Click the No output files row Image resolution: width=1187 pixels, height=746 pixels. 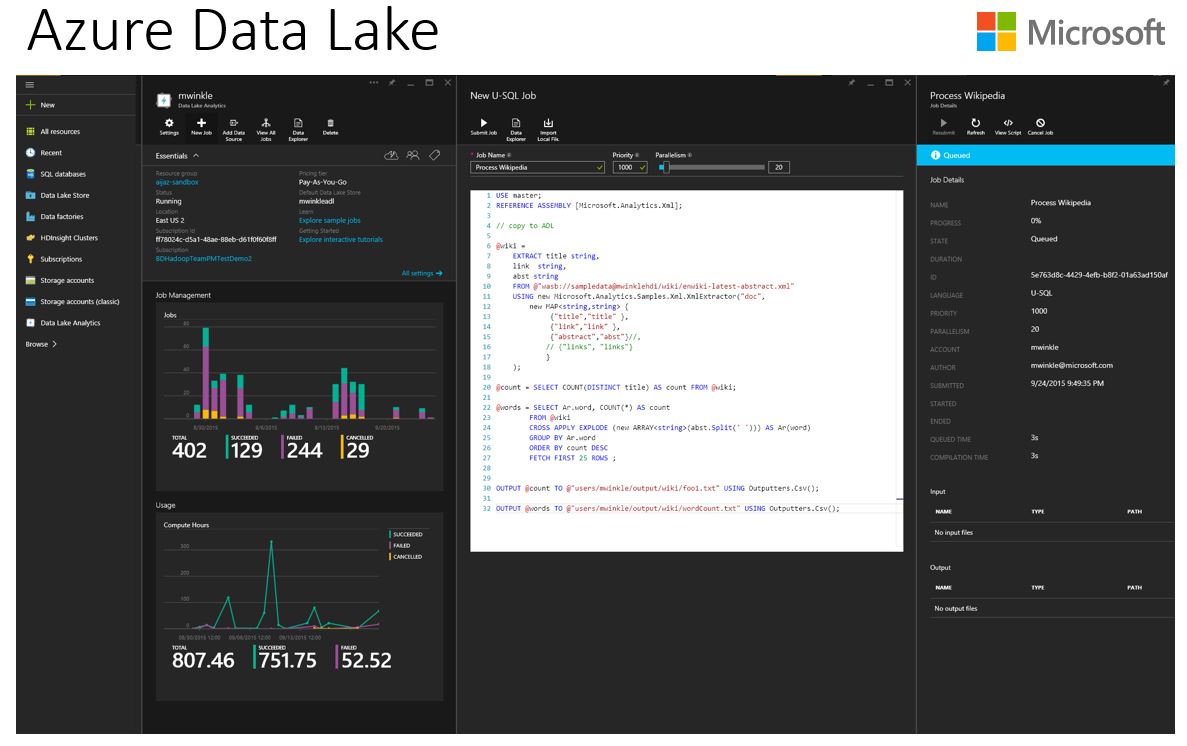[x=1051, y=608]
